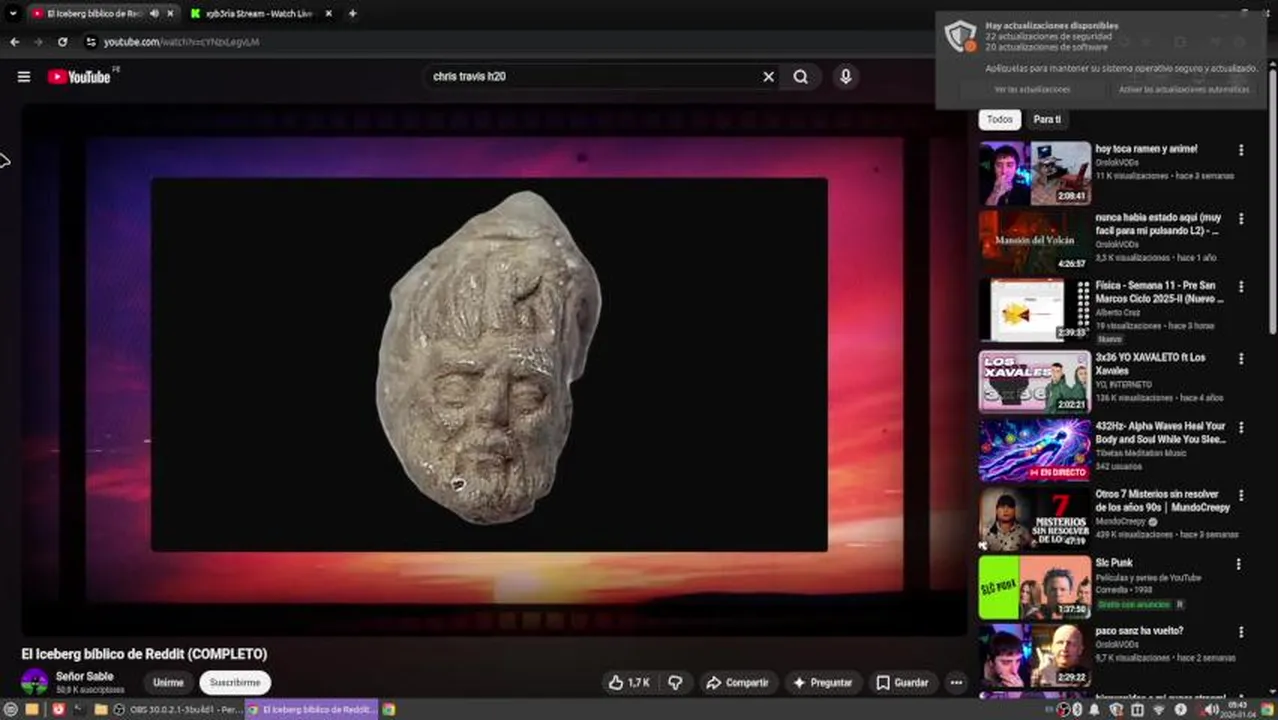Select the 'Todos' filter chip
The height and width of the screenshot is (720, 1278).
tap(1000, 119)
